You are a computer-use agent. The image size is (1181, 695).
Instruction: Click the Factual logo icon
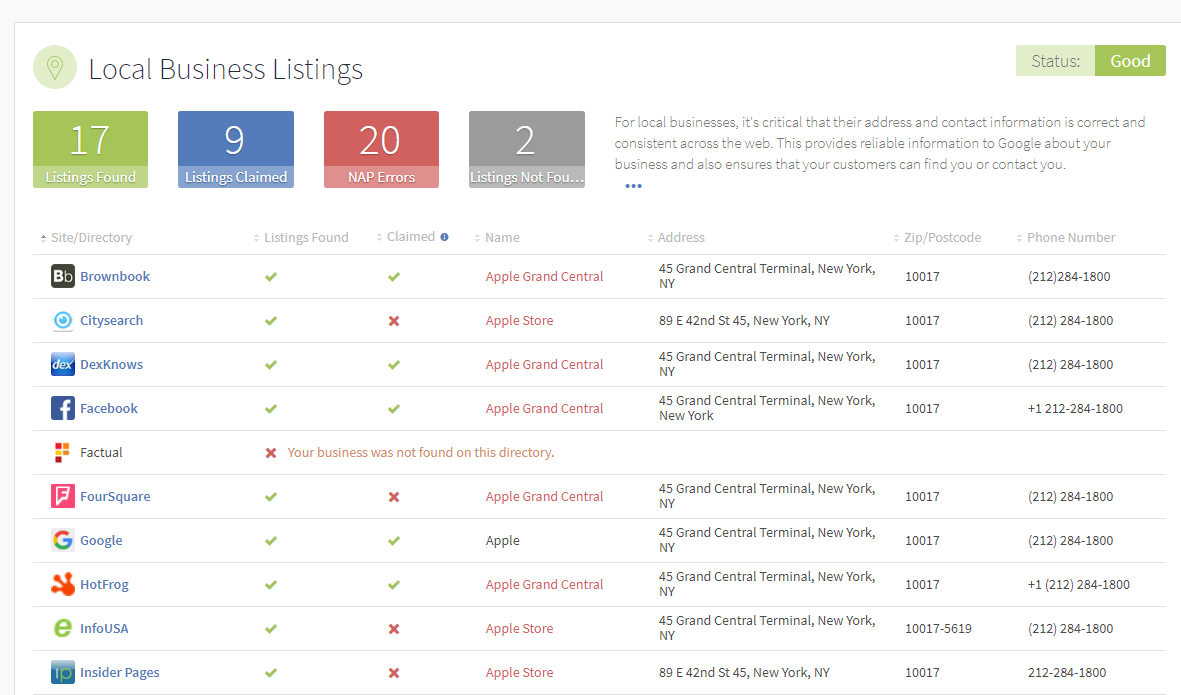coord(63,453)
